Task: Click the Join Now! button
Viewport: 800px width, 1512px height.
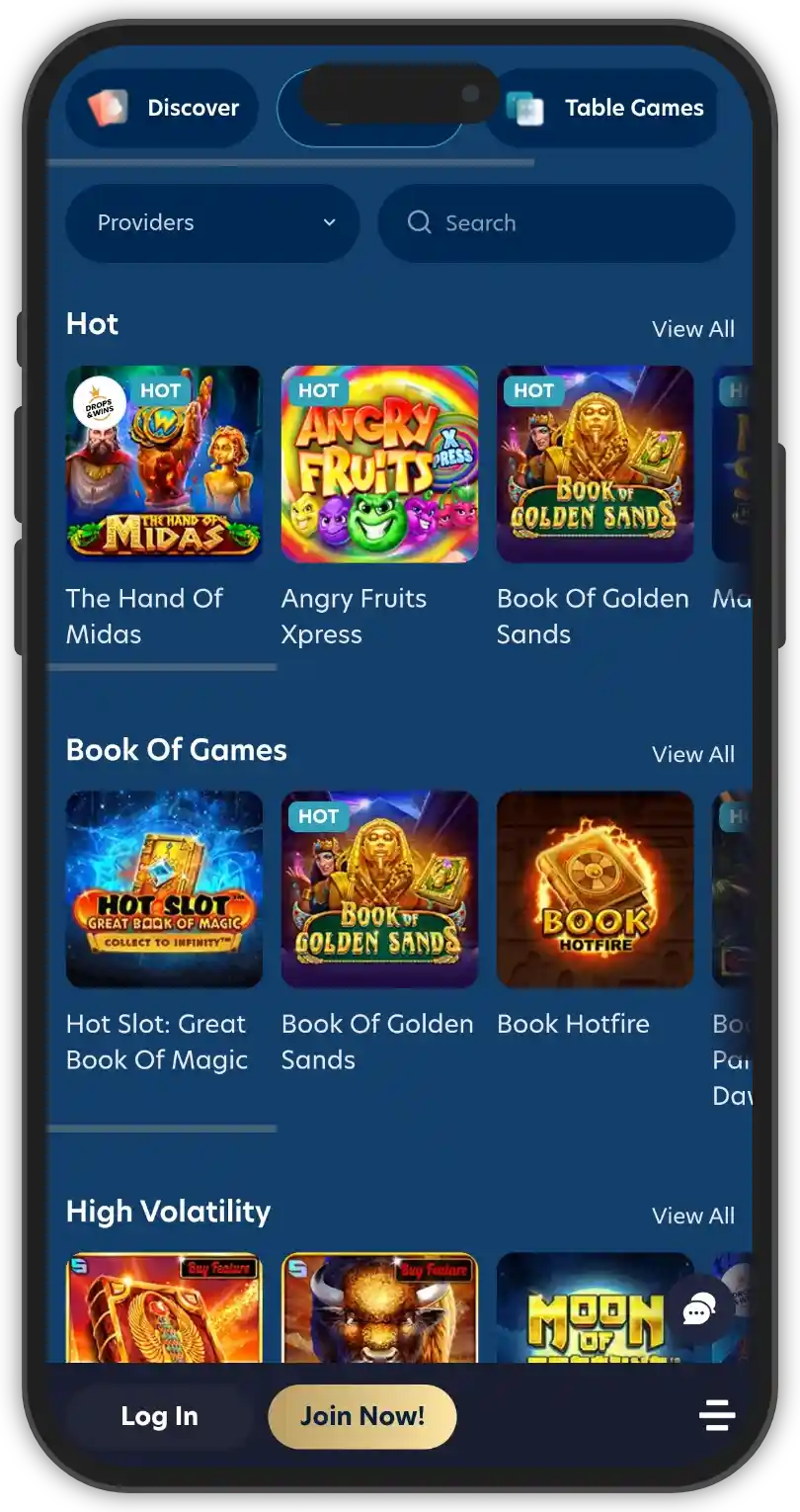Action: pos(362,1416)
